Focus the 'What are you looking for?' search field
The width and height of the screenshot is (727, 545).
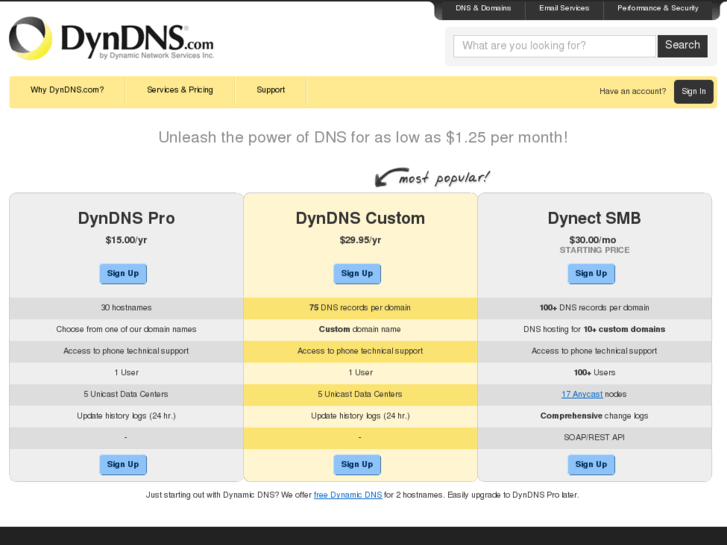pyautogui.click(x=555, y=46)
